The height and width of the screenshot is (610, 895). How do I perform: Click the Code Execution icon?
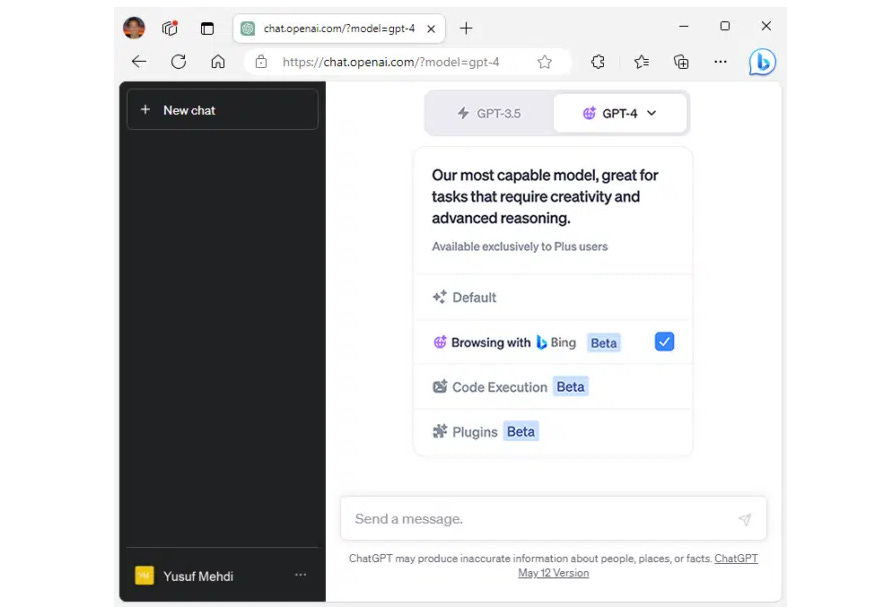pyautogui.click(x=440, y=386)
